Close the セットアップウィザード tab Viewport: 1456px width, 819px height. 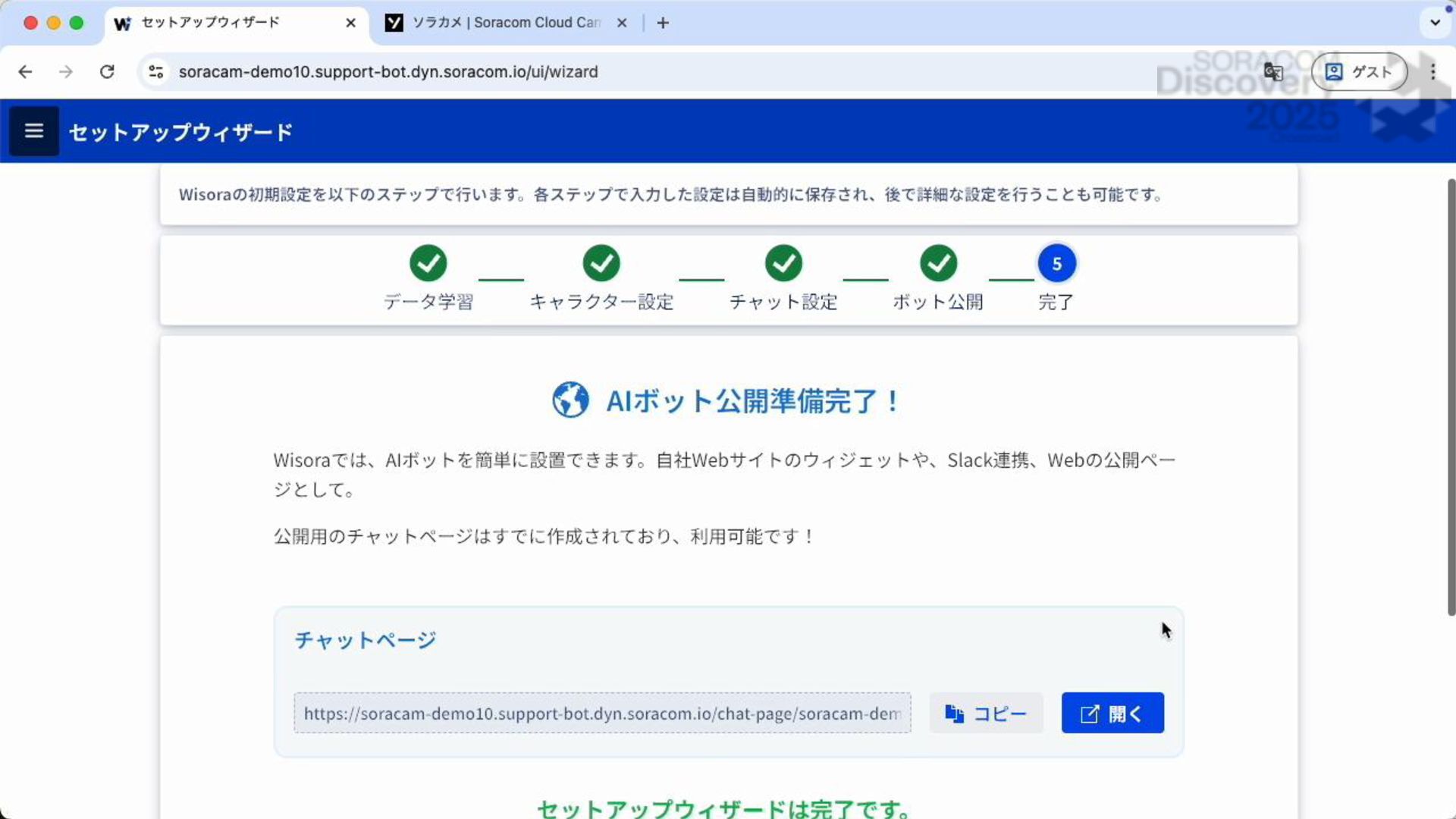coord(350,23)
